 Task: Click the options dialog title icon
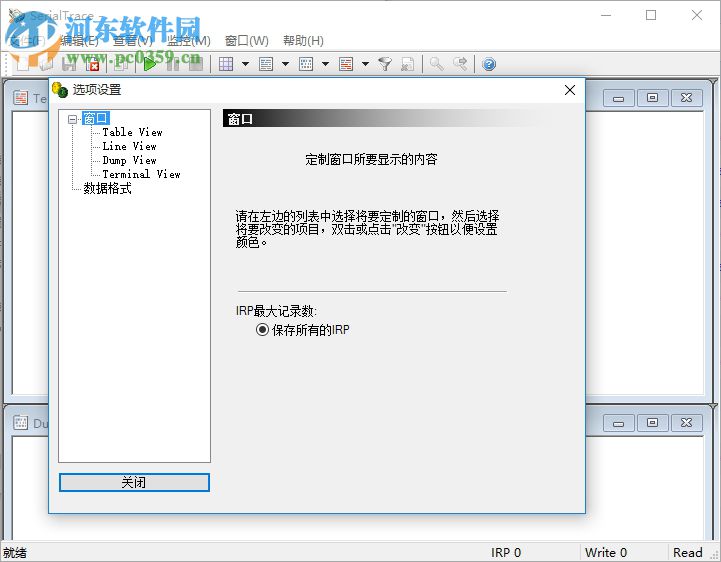tap(60, 89)
